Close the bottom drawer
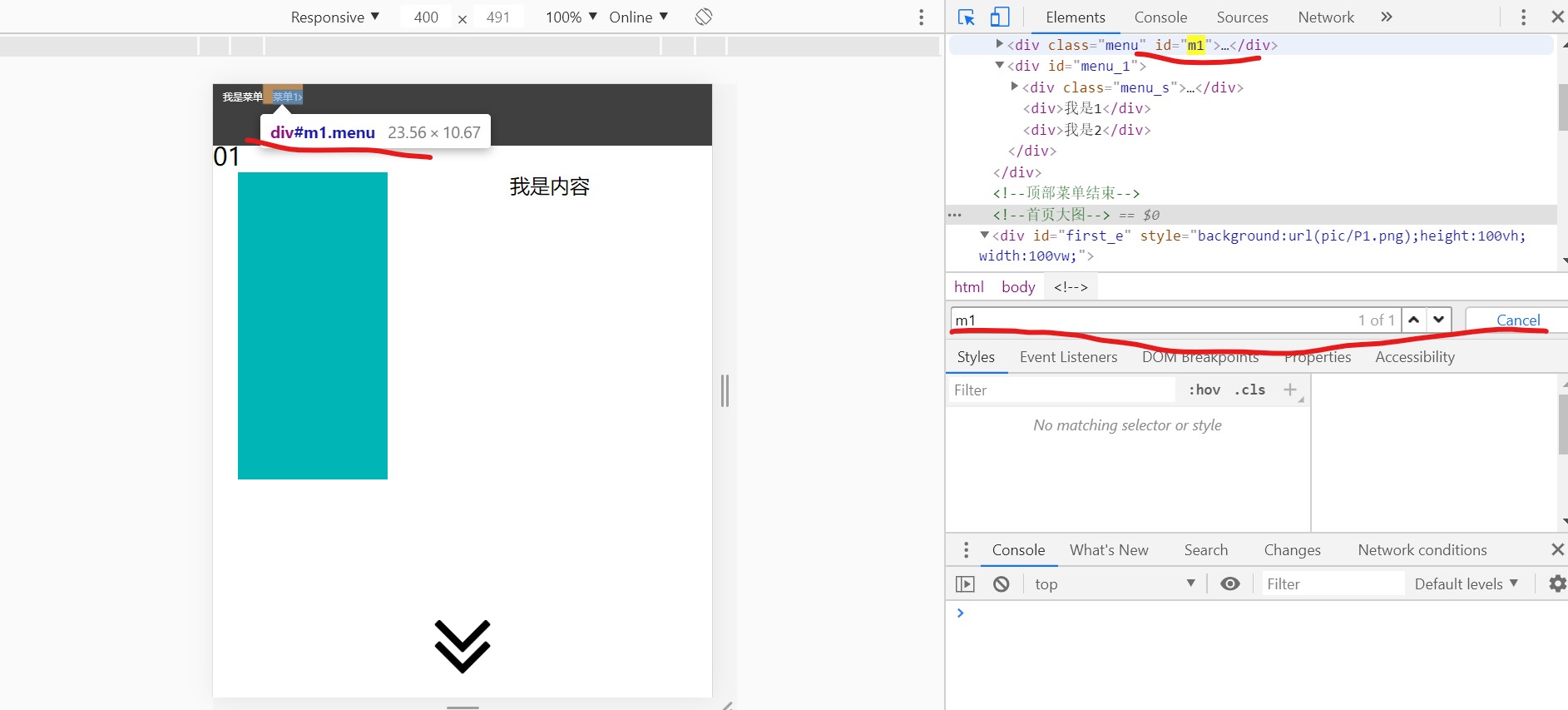 [1557, 549]
